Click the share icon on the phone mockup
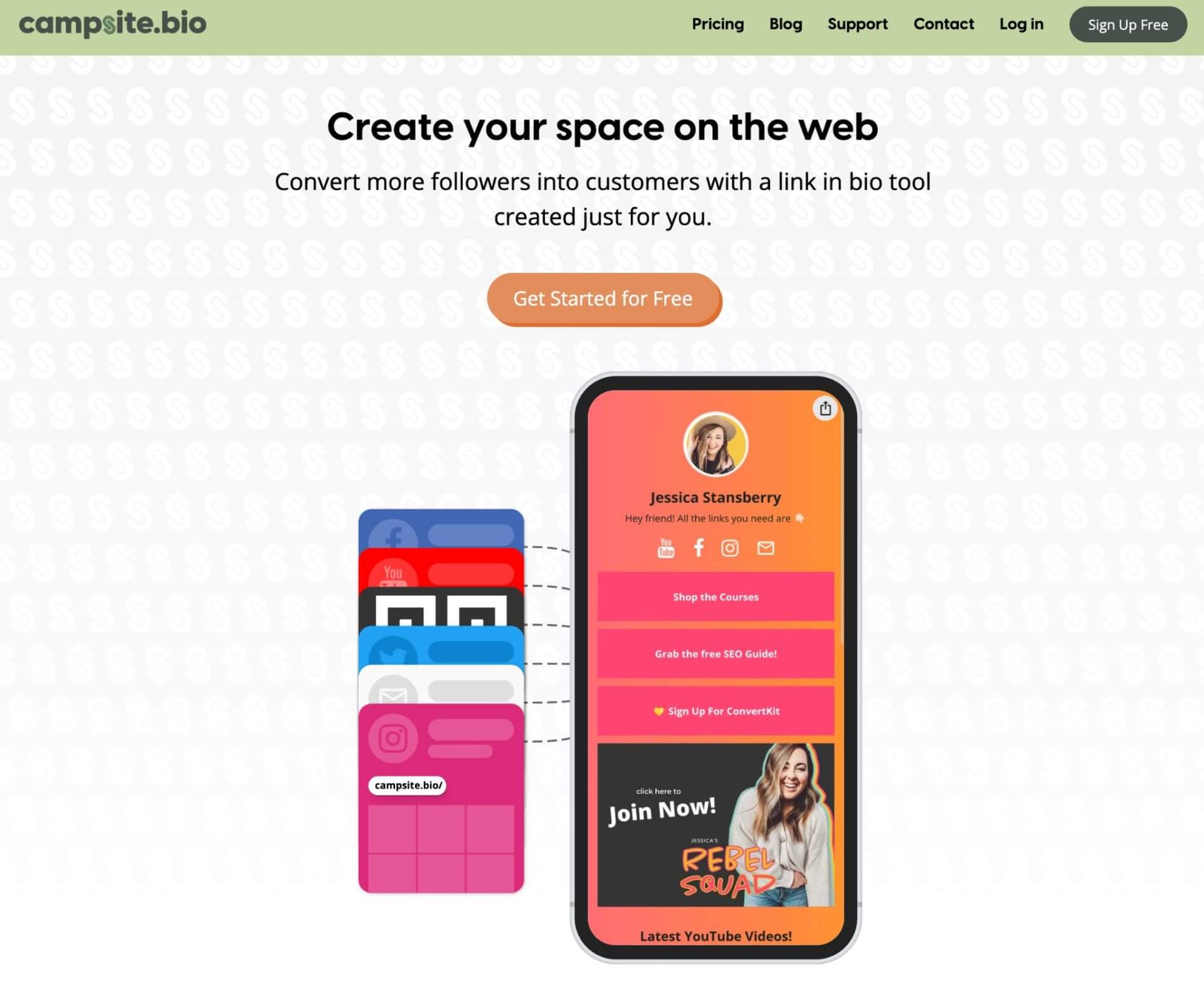This screenshot has width=1204, height=1001. [826, 408]
